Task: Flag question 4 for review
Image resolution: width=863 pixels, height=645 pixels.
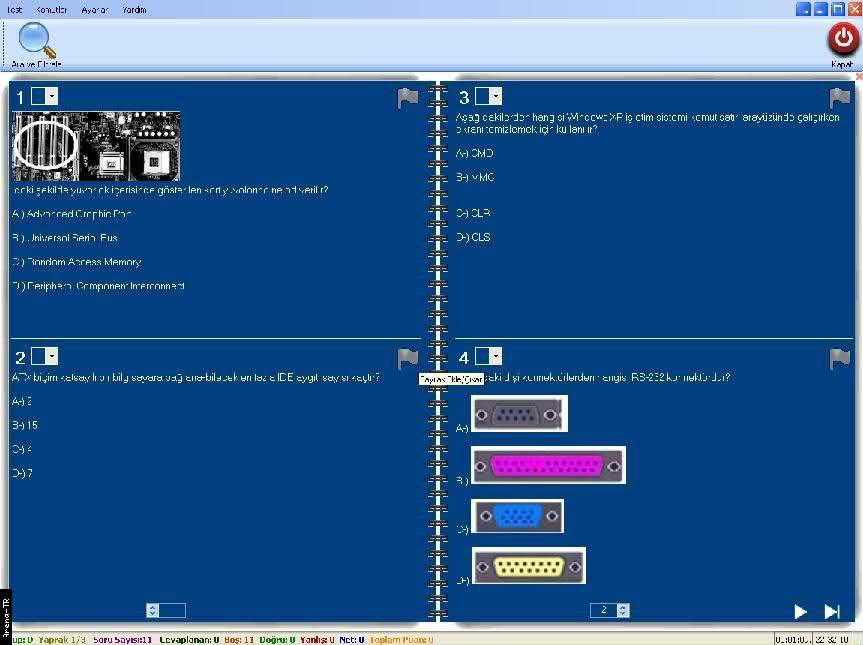Action: [x=840, y=358]
